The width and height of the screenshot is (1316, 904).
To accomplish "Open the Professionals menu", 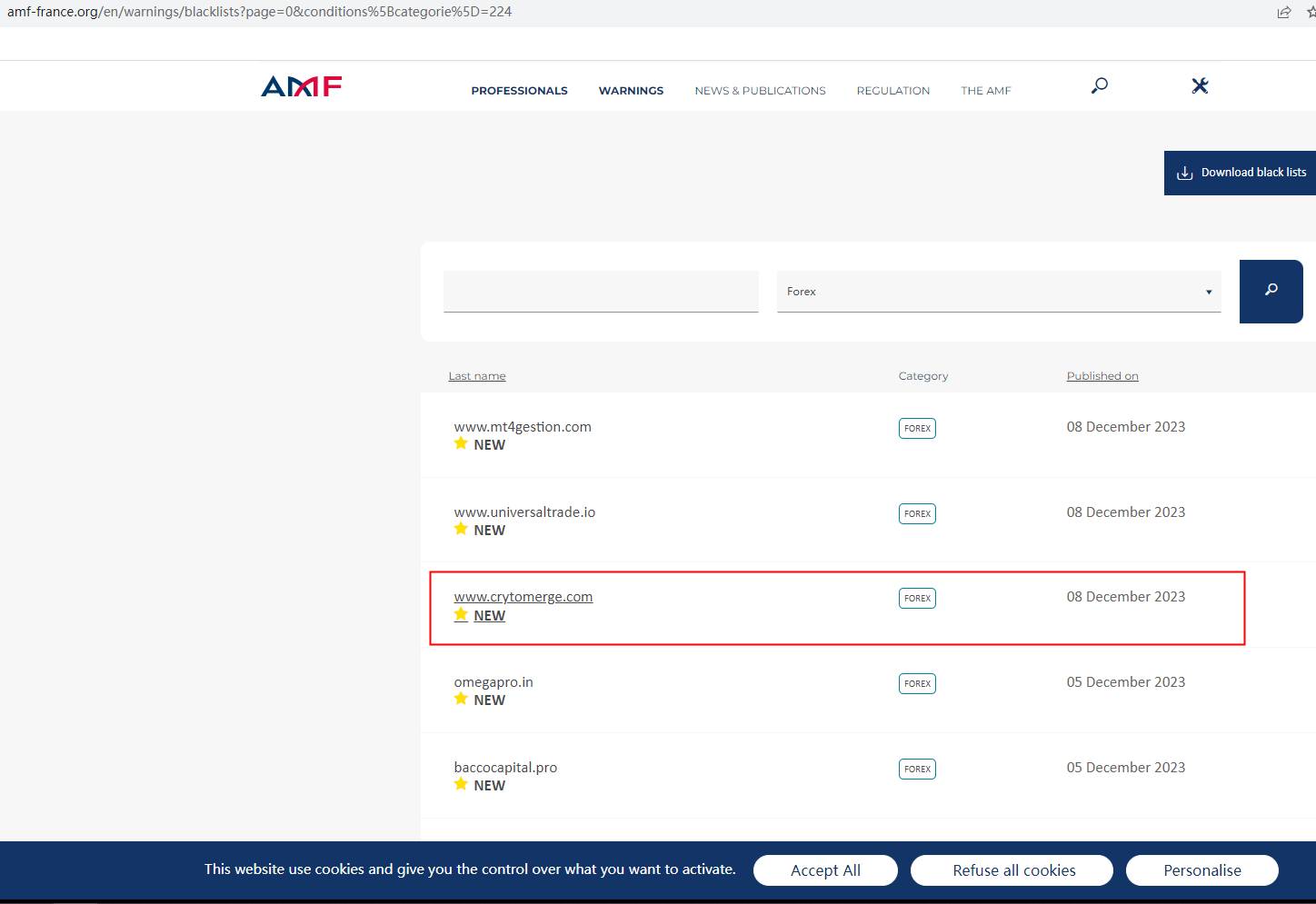I will pyautogui.click(x=519, y=91).
